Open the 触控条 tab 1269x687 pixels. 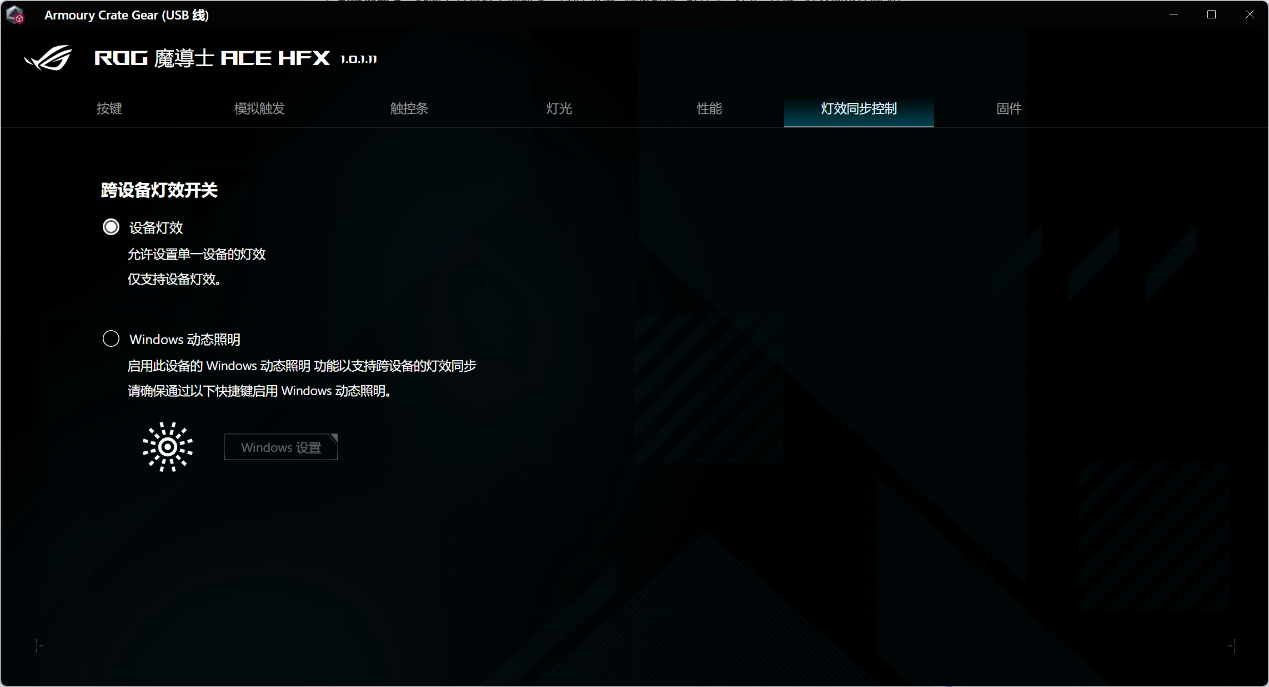pyautogui.click(x=409, y=108)
